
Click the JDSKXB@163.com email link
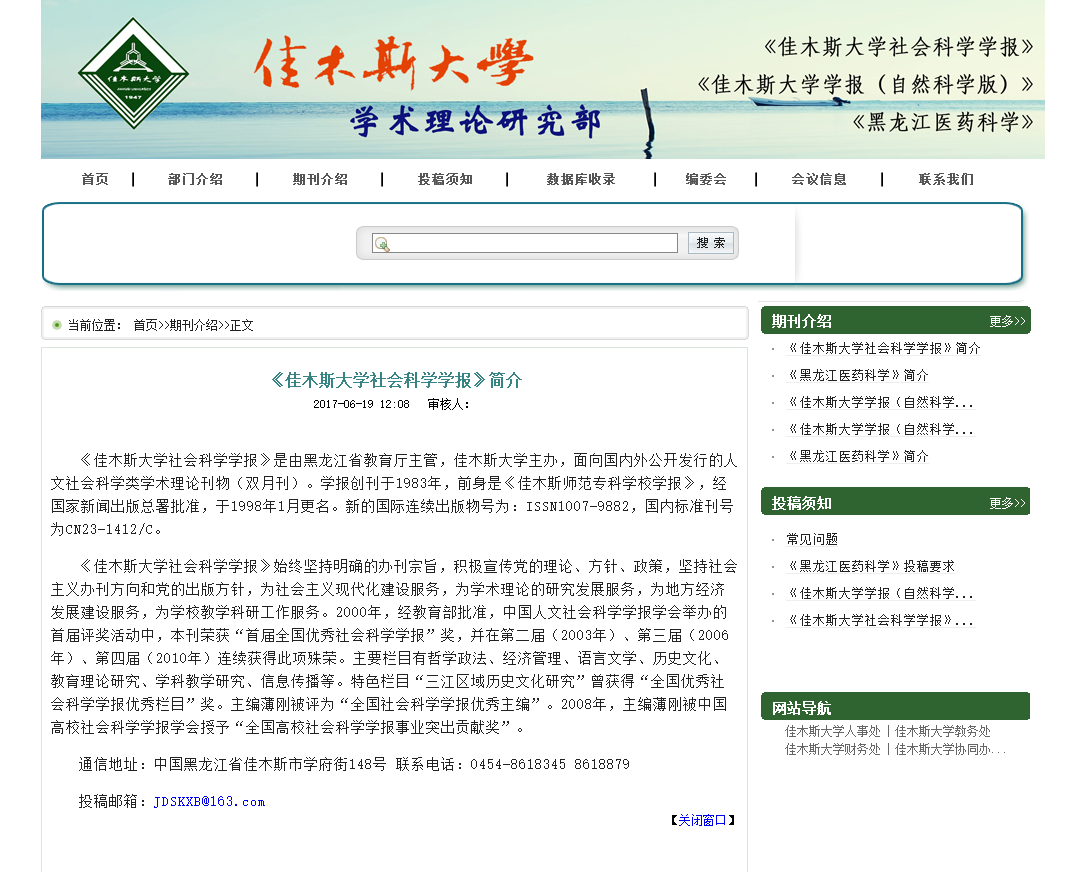(x=209, y=802)
